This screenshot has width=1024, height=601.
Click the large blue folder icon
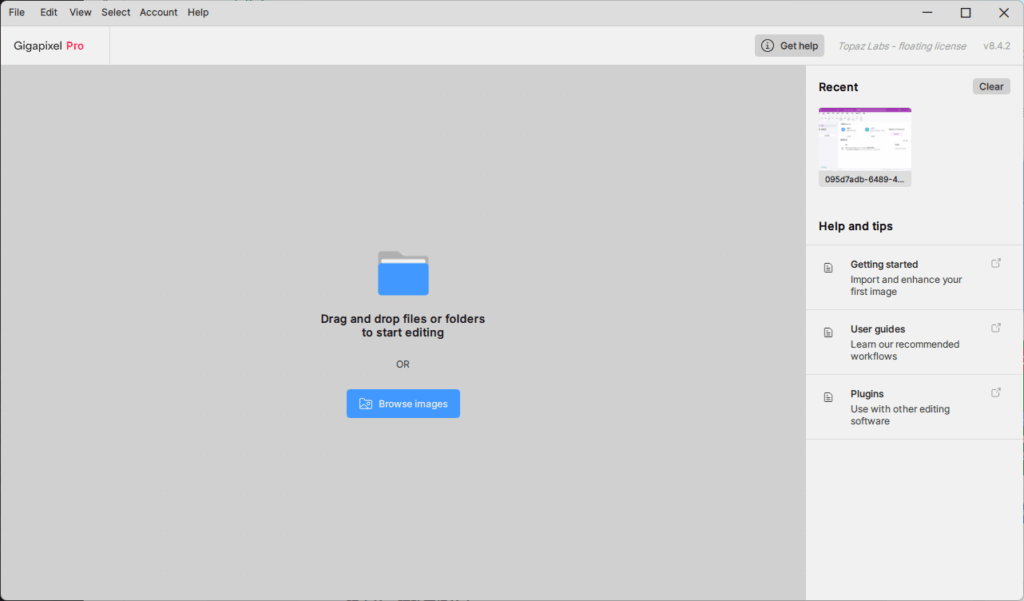click(x=403, y=273)
